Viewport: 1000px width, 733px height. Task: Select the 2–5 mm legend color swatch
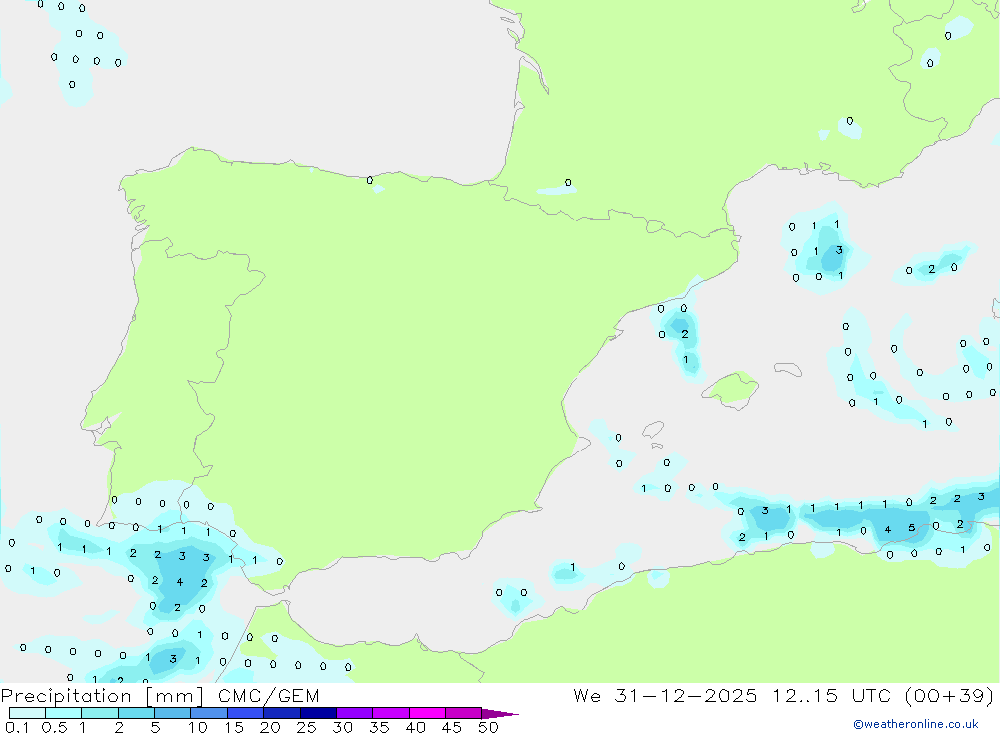(x=136, y=714)
